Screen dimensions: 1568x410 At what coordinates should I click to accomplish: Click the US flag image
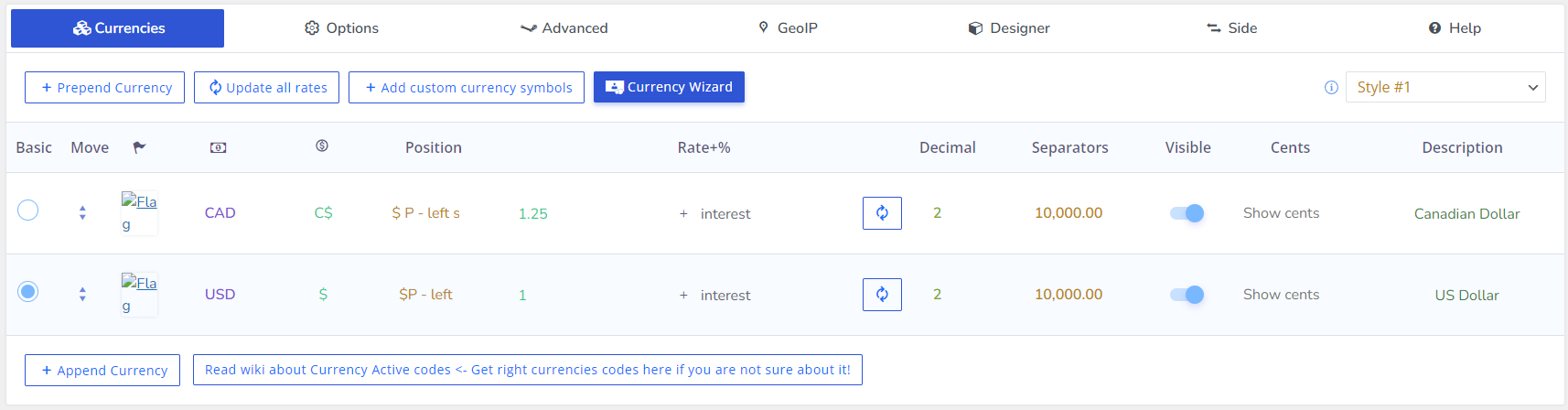pyautogui.click(x=139, y=295)
